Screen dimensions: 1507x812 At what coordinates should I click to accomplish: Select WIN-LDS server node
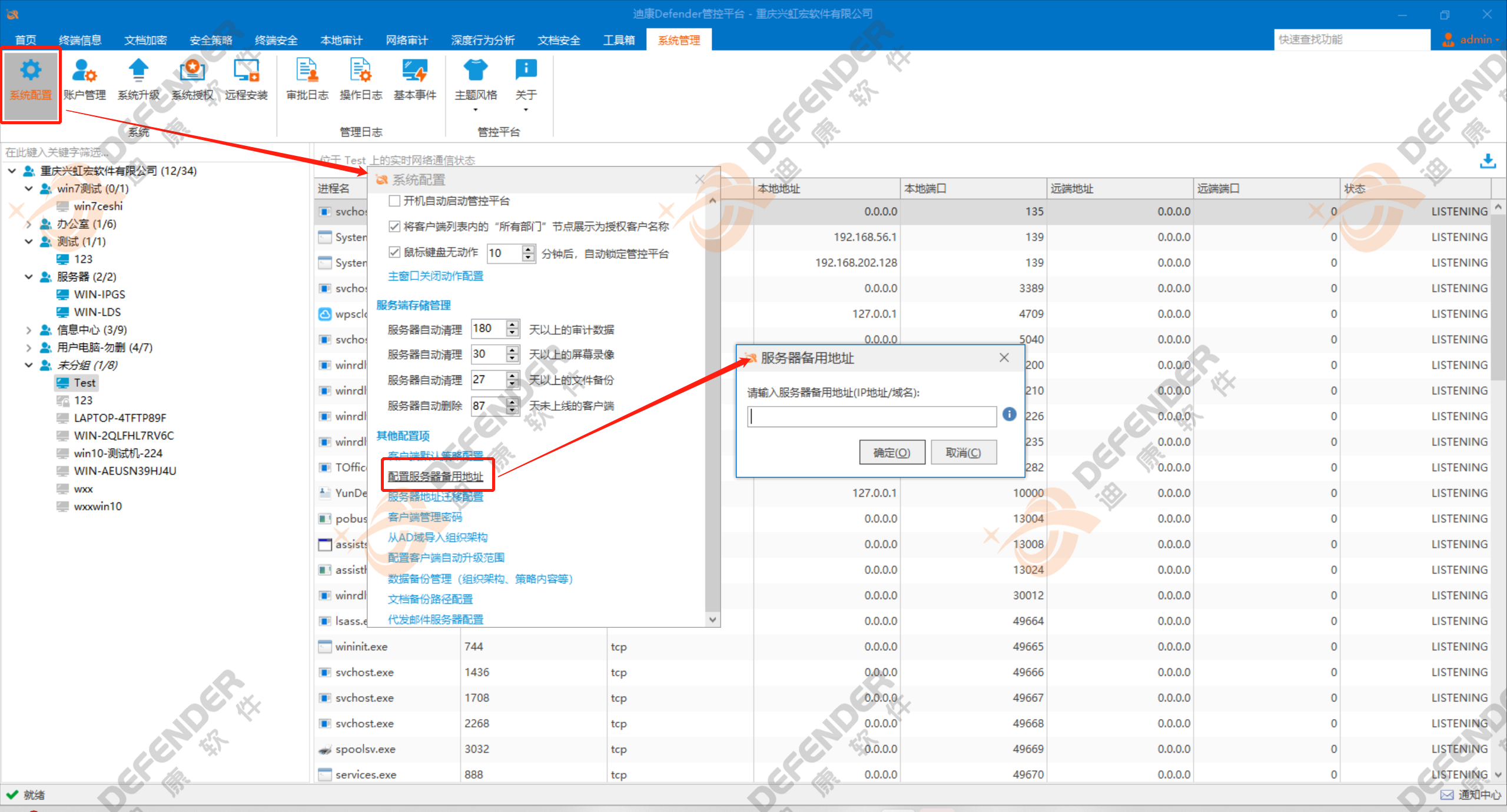click(89, 312)
